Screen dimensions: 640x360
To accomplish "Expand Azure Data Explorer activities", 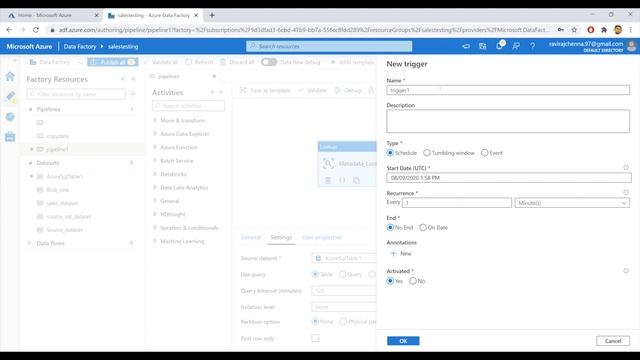I will (155, 134).
